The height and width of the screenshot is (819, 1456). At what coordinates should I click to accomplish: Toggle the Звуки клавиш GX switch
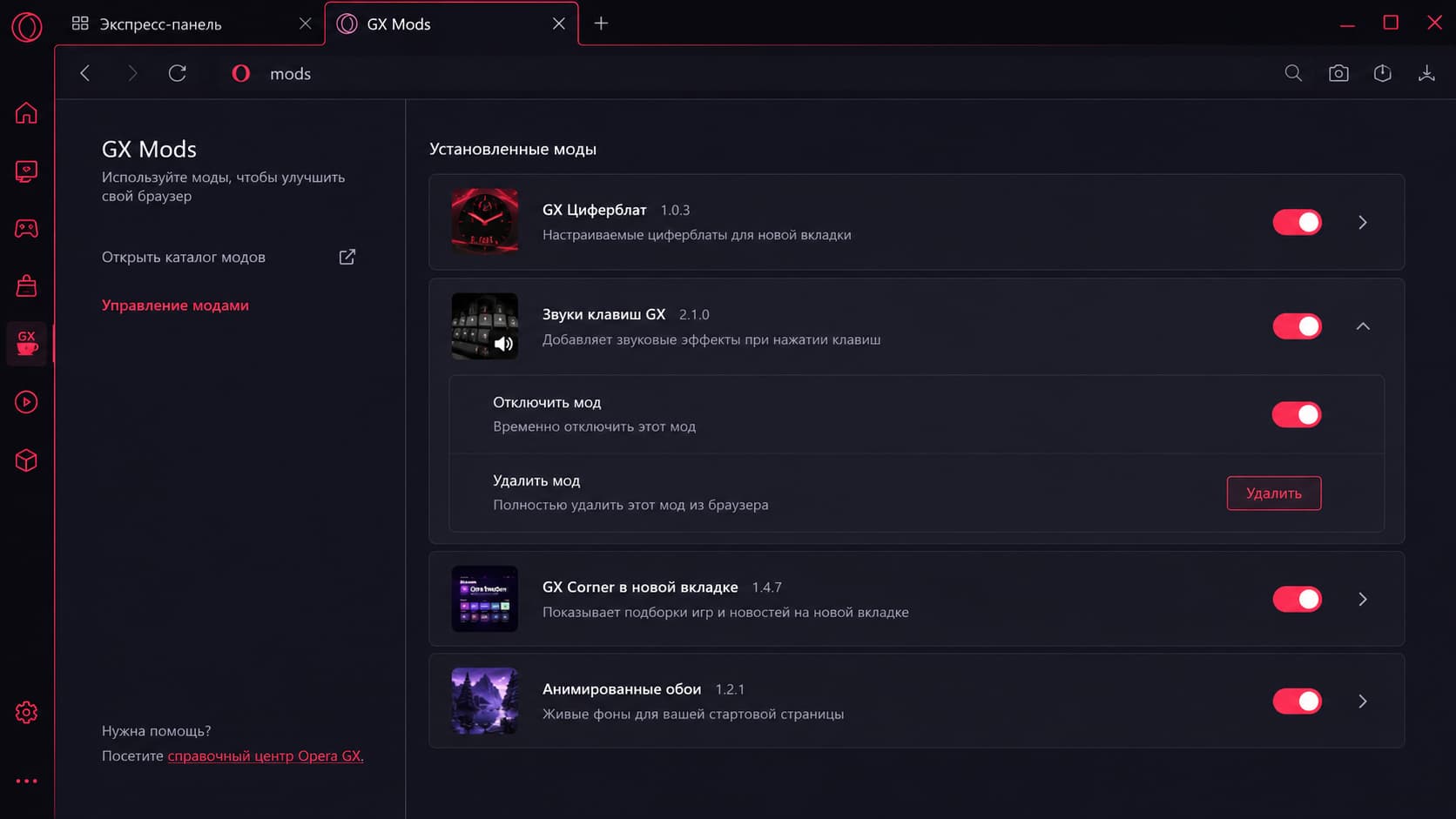pos(1298,326)
